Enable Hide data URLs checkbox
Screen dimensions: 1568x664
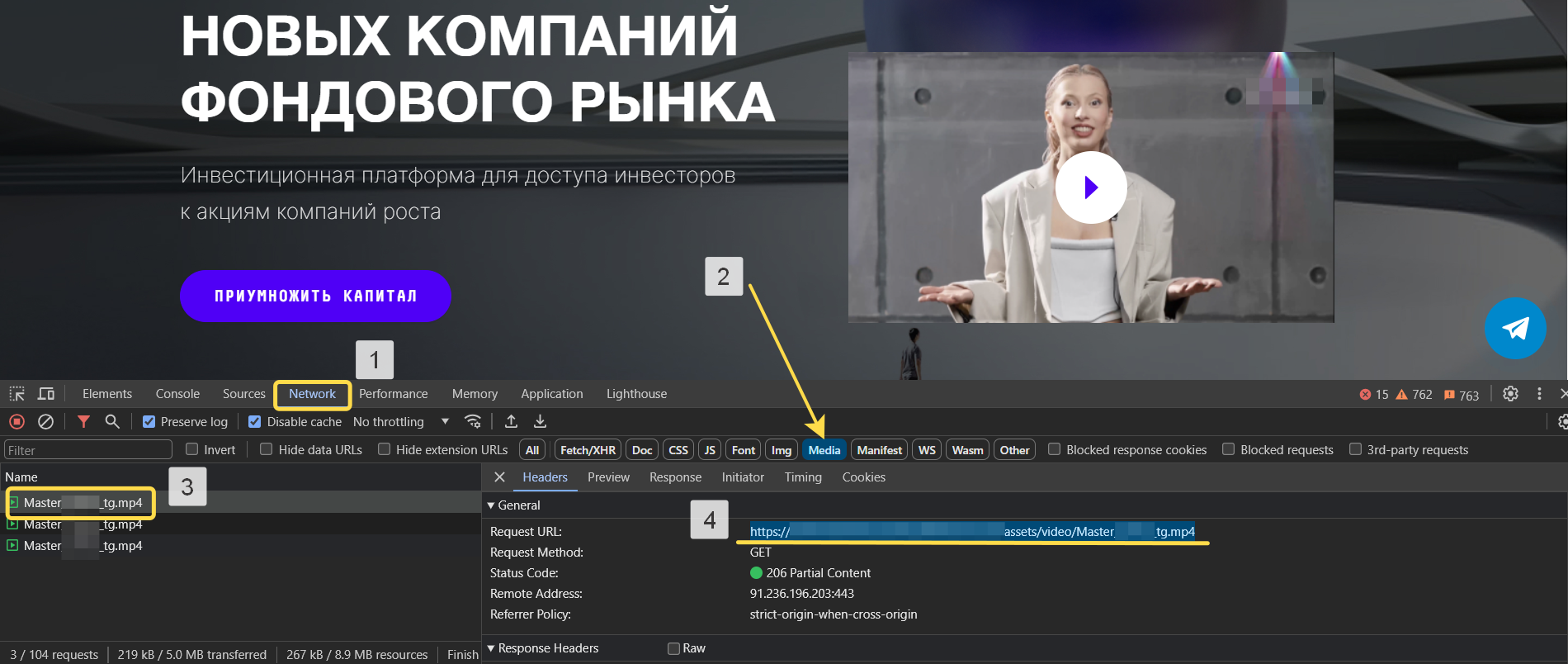[266, 449]
